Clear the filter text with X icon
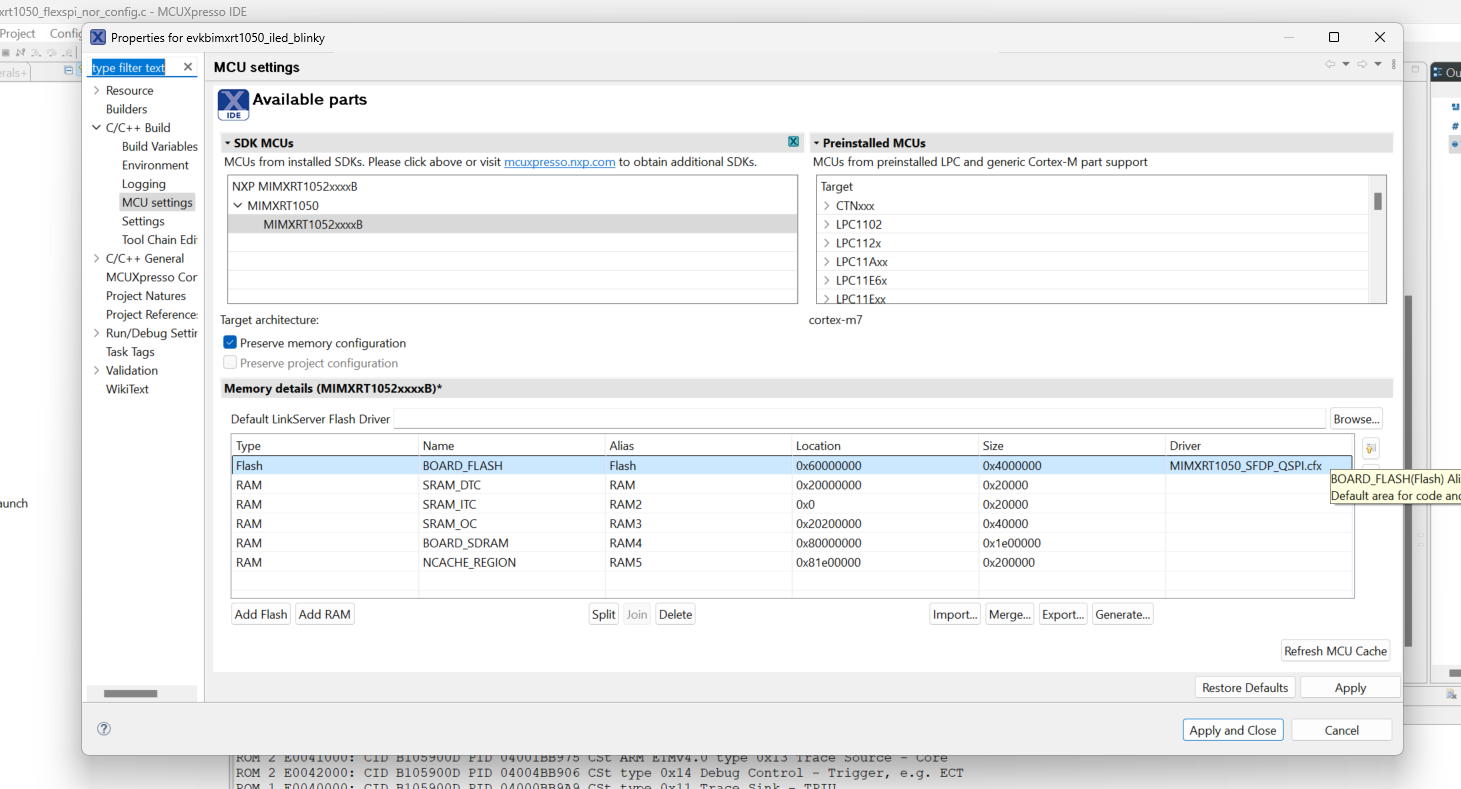 click(x=187, y=67)
